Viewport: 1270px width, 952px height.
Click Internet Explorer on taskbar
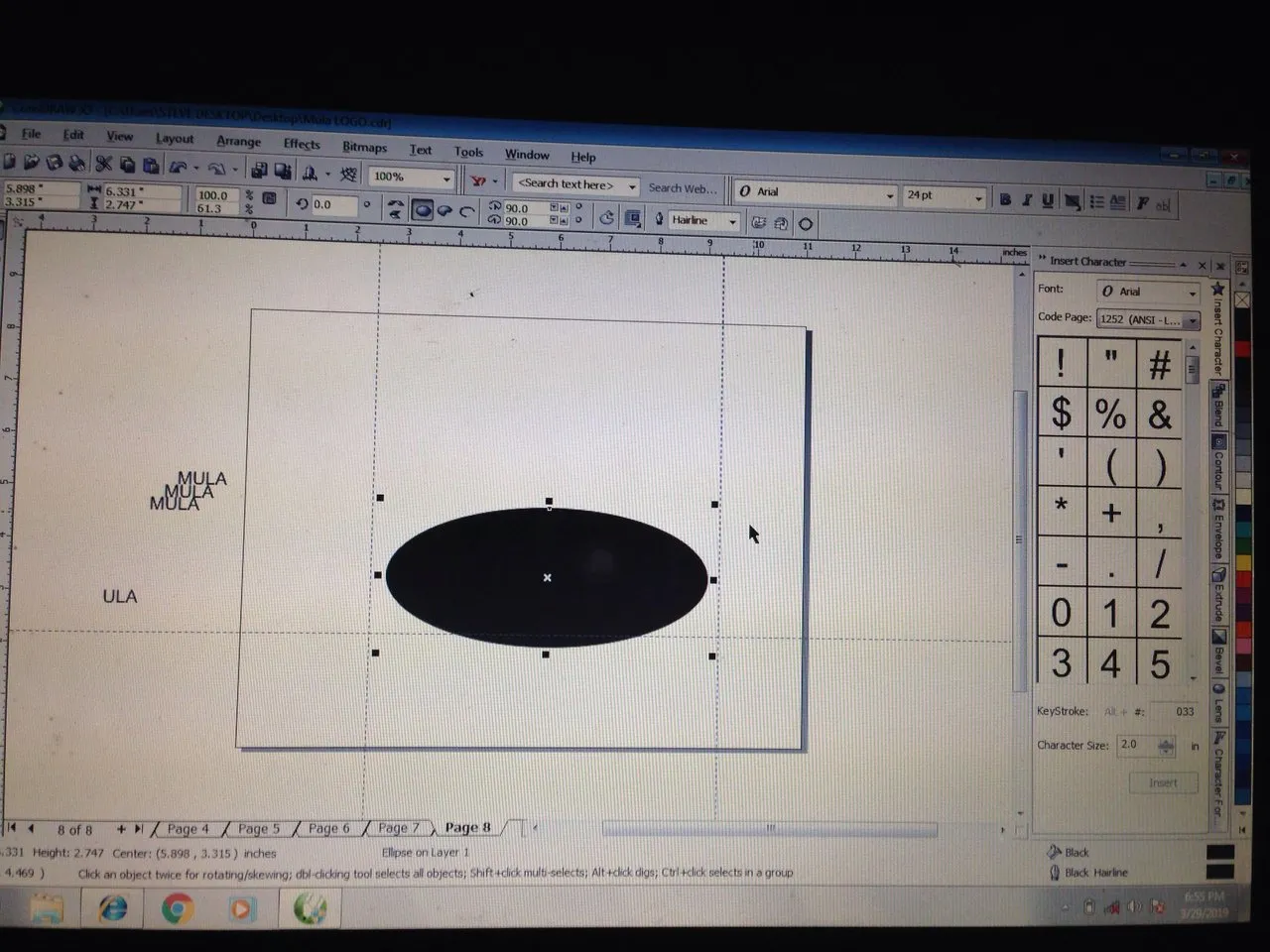click(112, 907)
